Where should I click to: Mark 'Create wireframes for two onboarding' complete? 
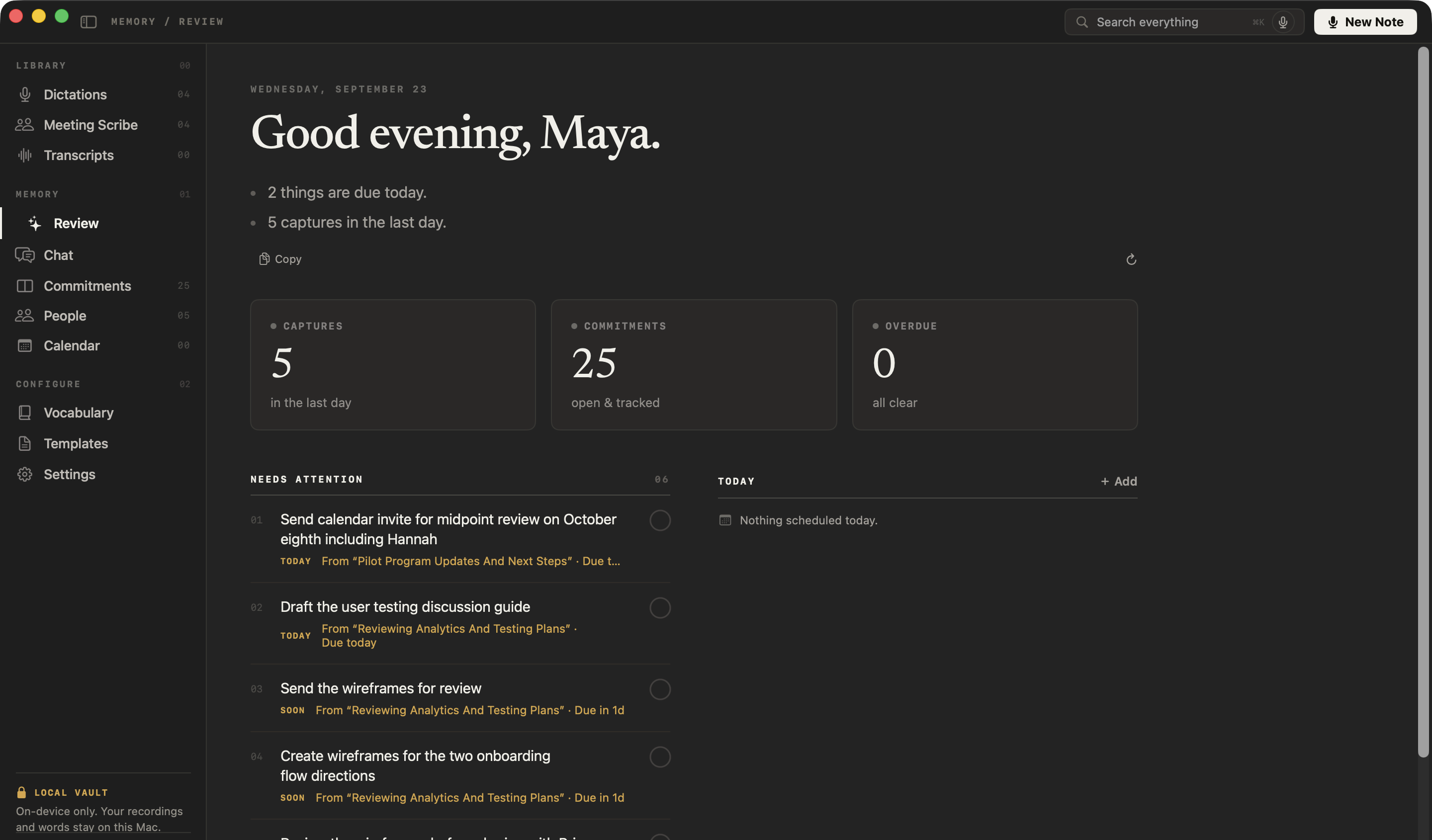(x=660, y=757)
